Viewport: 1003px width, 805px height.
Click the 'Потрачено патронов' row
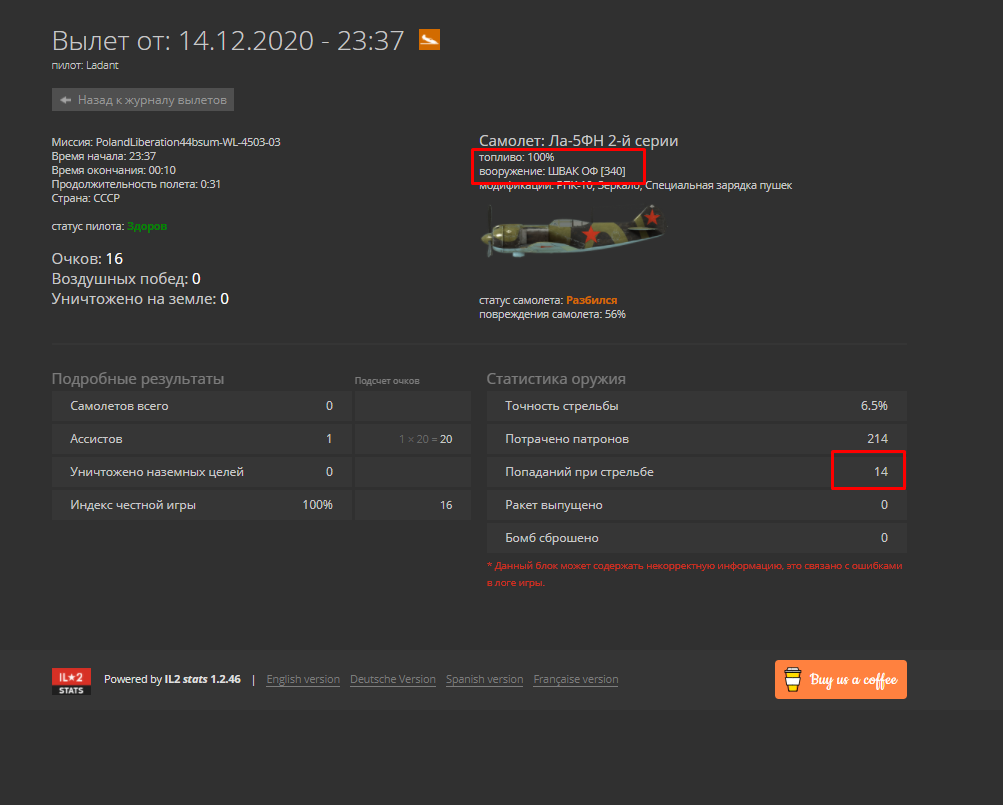(697, 439)
